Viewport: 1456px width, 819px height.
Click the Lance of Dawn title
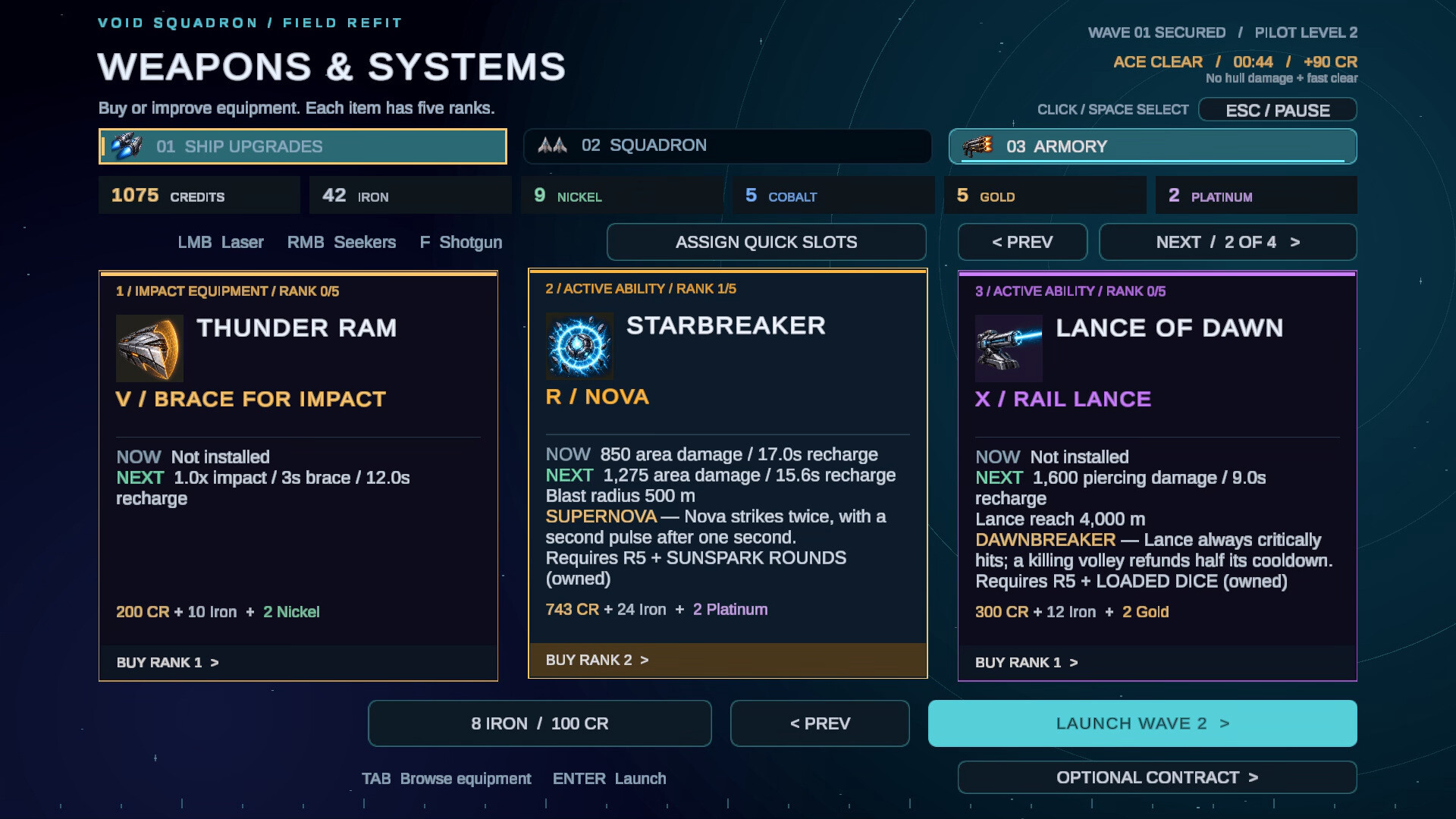tap(1169, 328)
